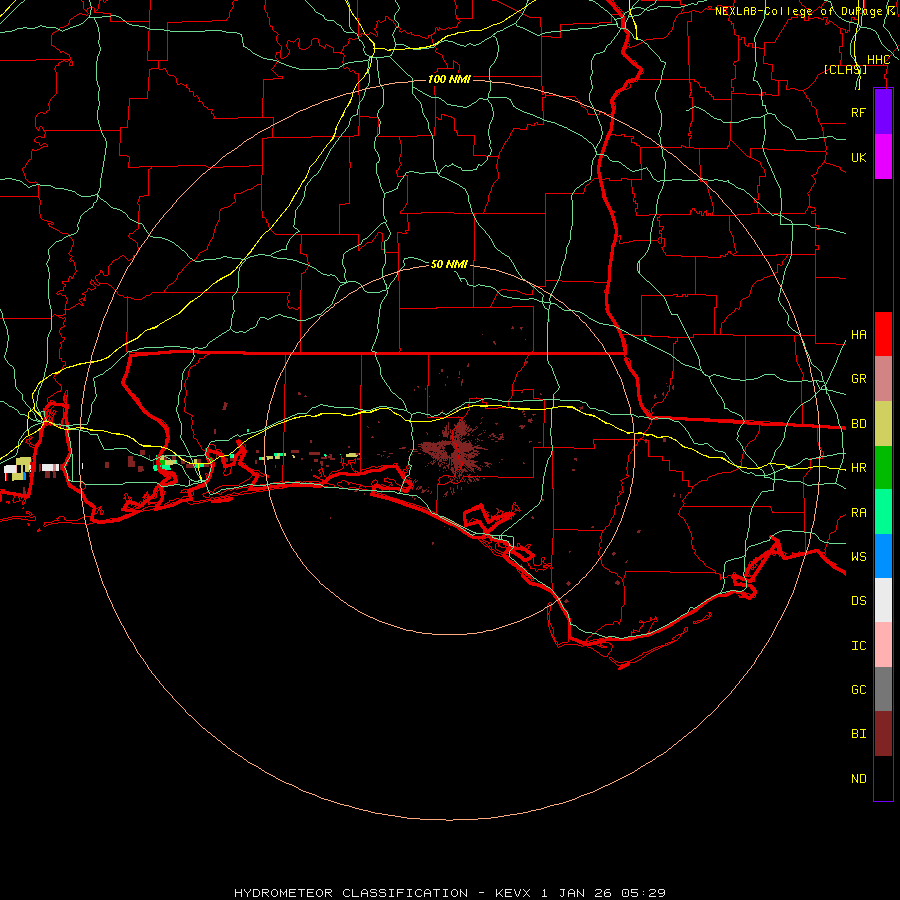Click the radar site clutter burst center
This screenshot has width=900, height=900.
point(449,449)
